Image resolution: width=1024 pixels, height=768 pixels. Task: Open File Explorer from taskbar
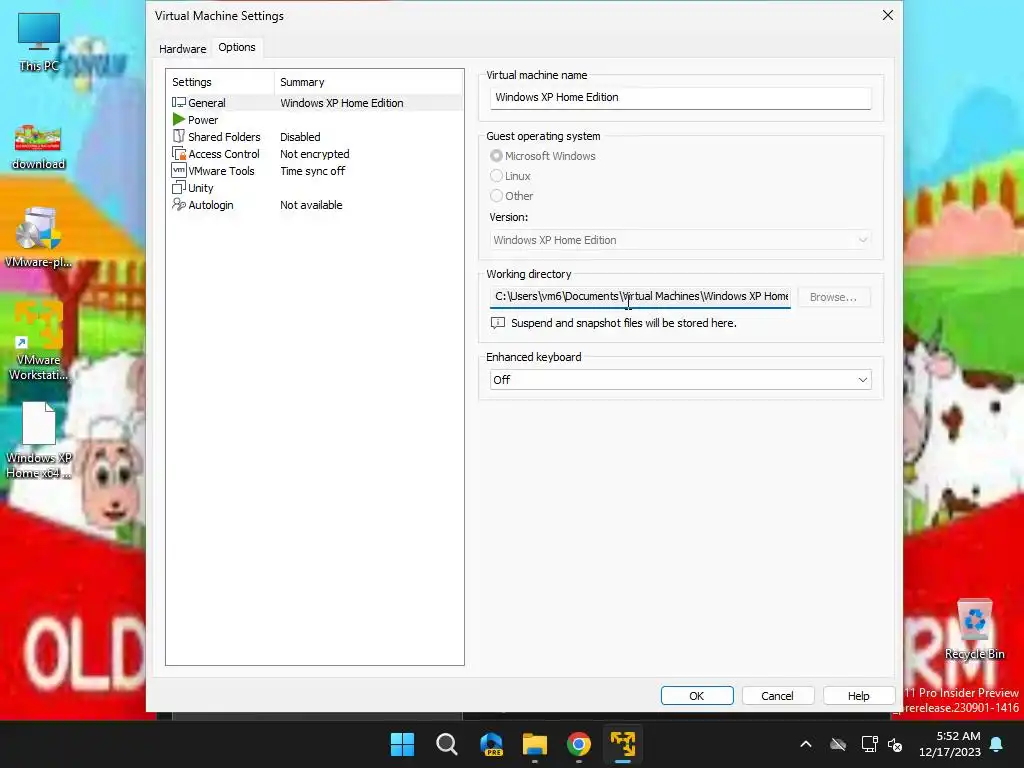click(x=535, y=744)
